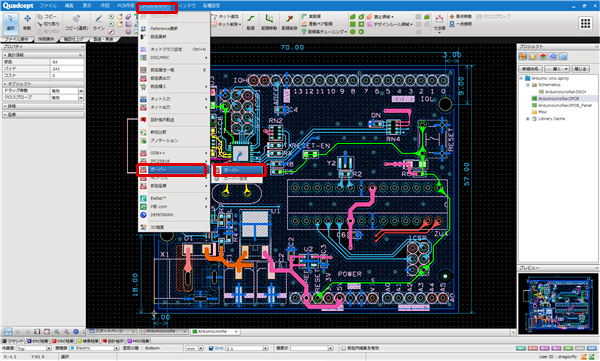This screenshot has height=361, width=600.
Task: Start the 配線 routing tool
Action: click(x=251, y=23)
